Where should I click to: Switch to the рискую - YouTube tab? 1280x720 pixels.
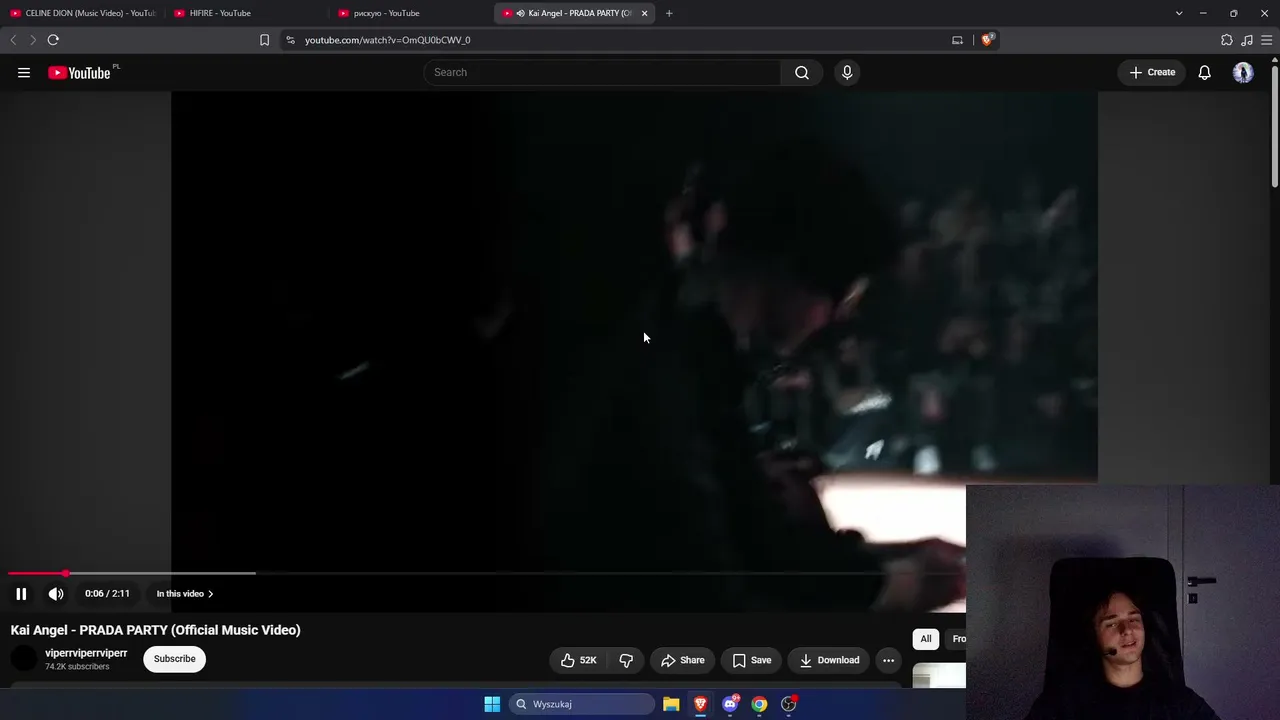point(410,13)
